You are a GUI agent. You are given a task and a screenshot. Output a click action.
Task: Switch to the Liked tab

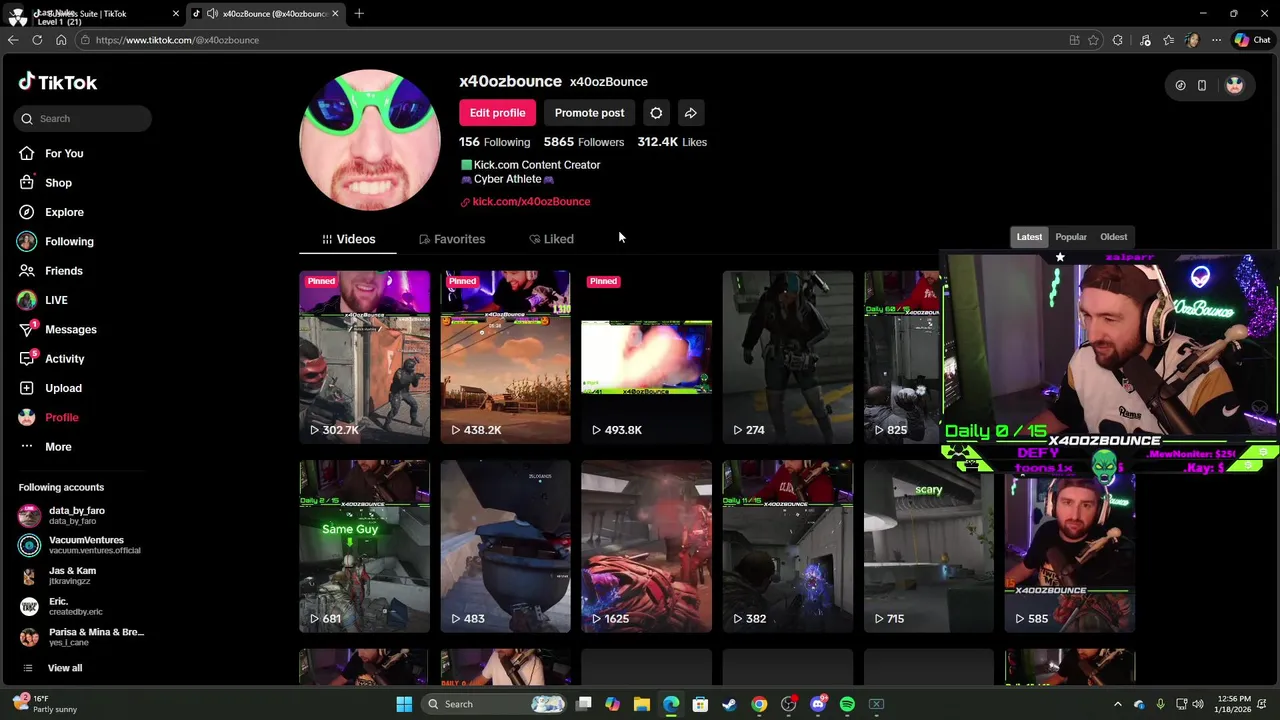551,239
